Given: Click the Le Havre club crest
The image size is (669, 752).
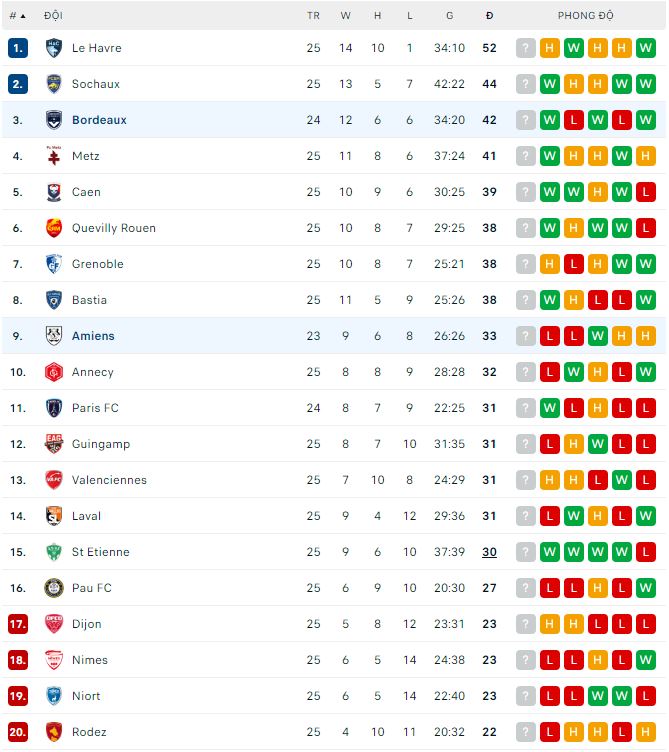Looking at the screenshot, I should point(54,48).
